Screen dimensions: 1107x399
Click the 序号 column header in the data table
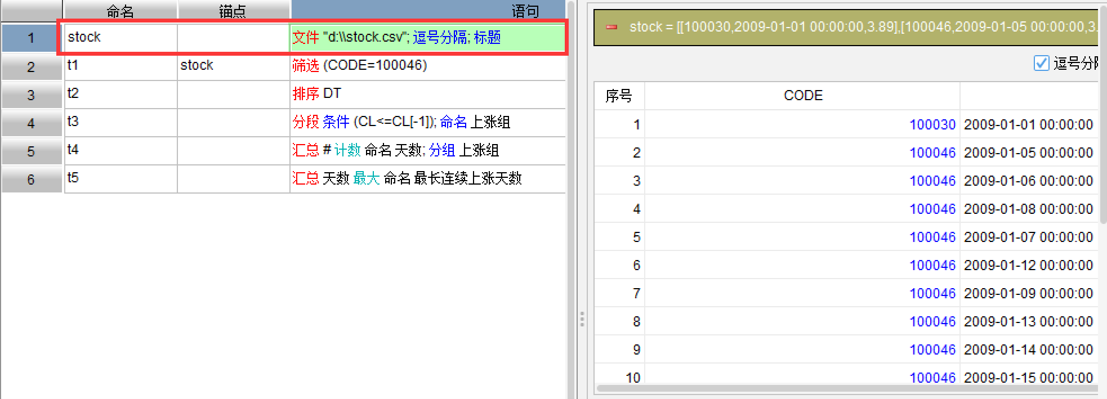click(x=619, y=96)
